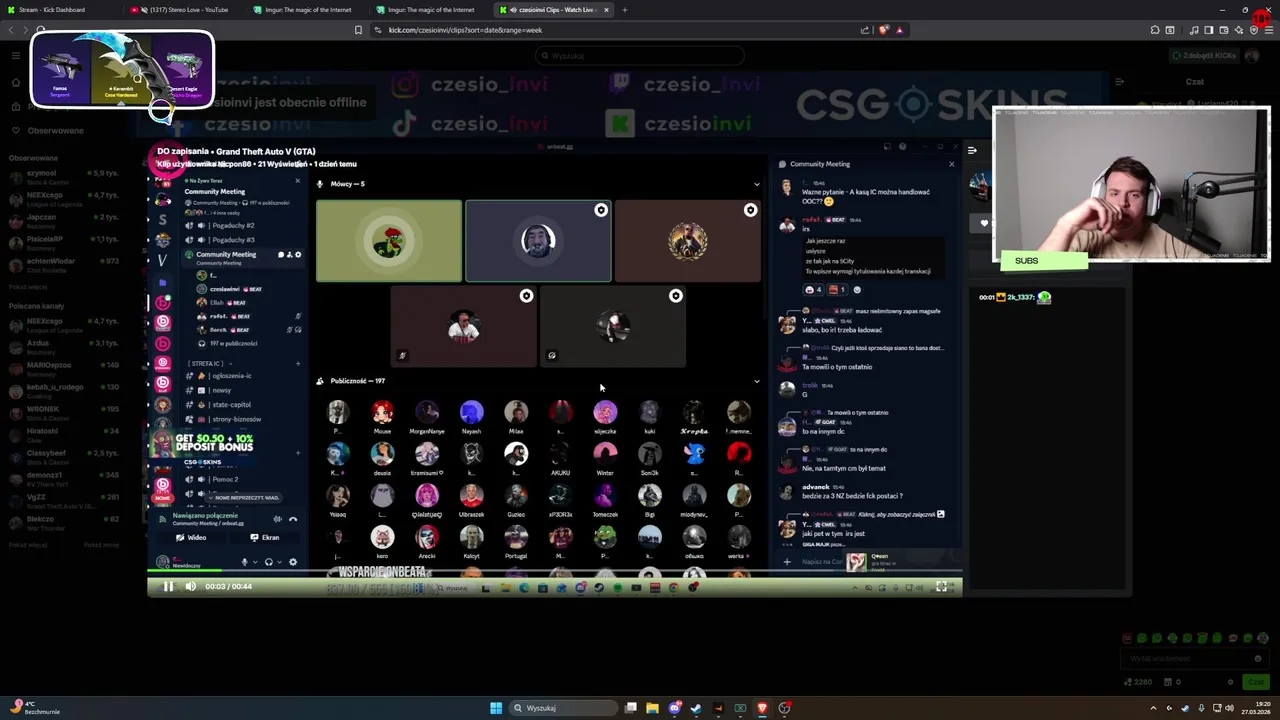Viewport: 1280px width, 720px height.
Task: Open Hiratoshi recommended channel
Action: tap(65, 432)
